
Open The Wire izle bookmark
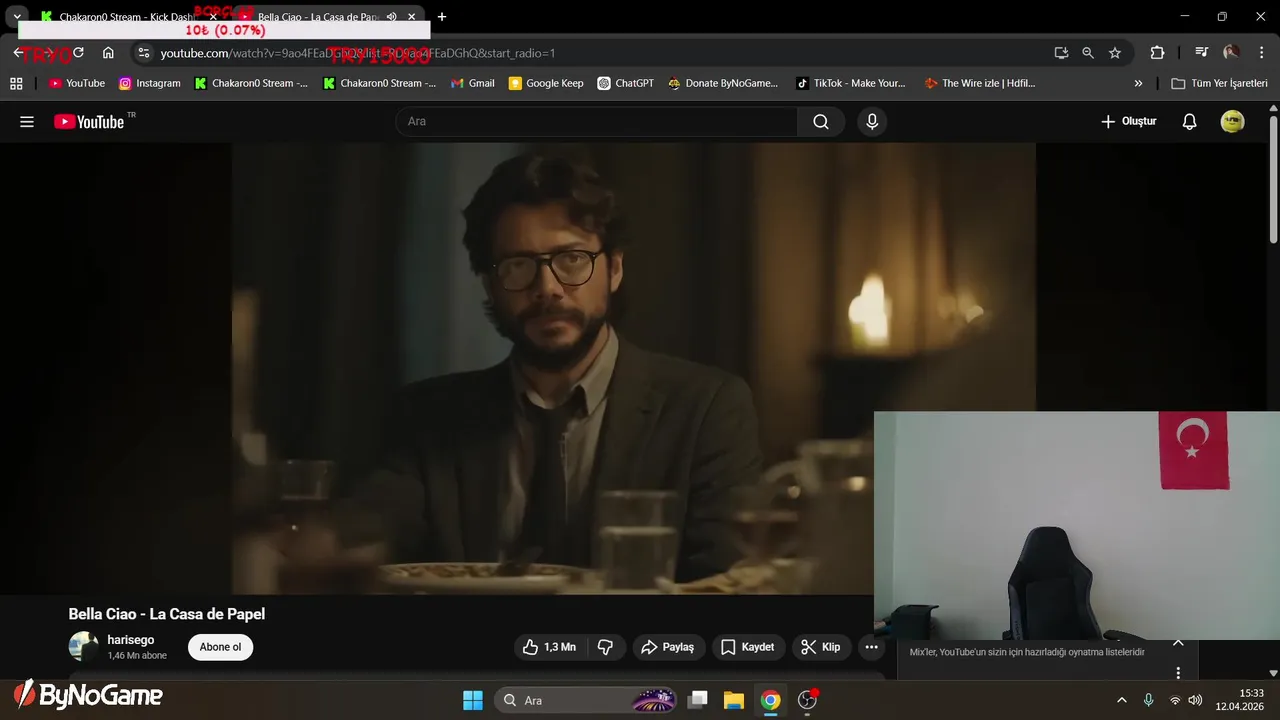[x=980, y=83]
